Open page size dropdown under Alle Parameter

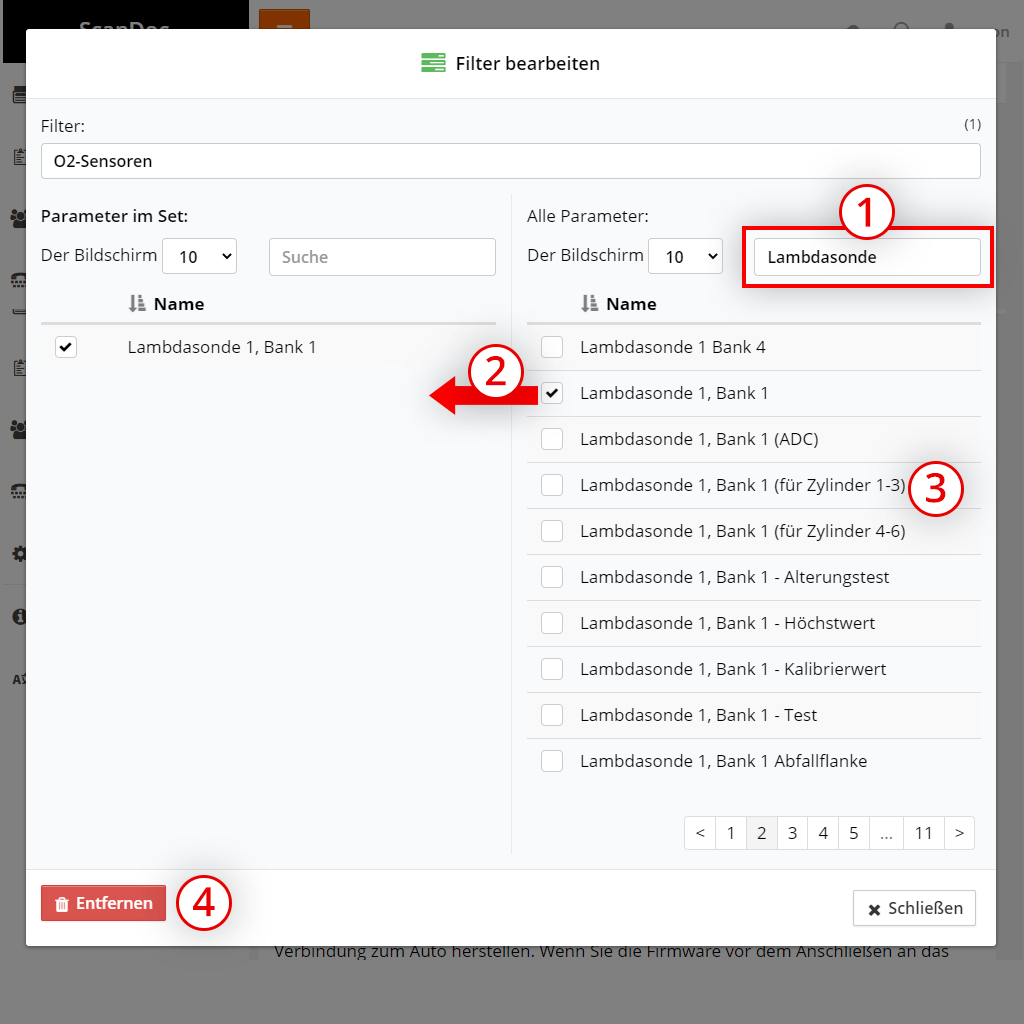coord(685,256)
